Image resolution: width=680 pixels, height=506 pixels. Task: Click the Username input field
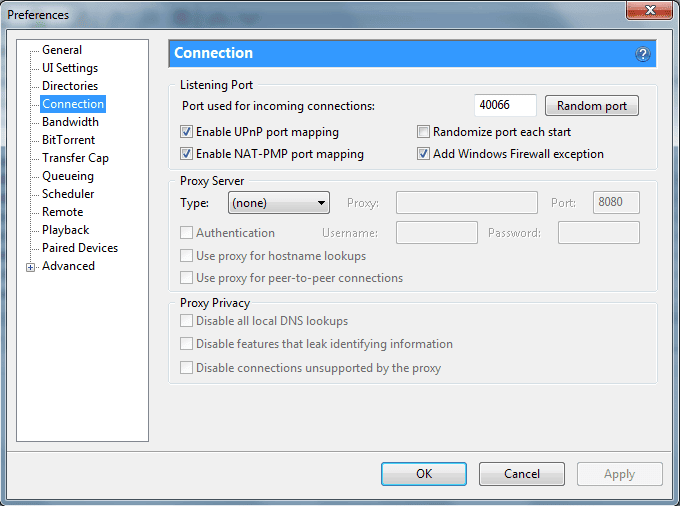(437, 232)
